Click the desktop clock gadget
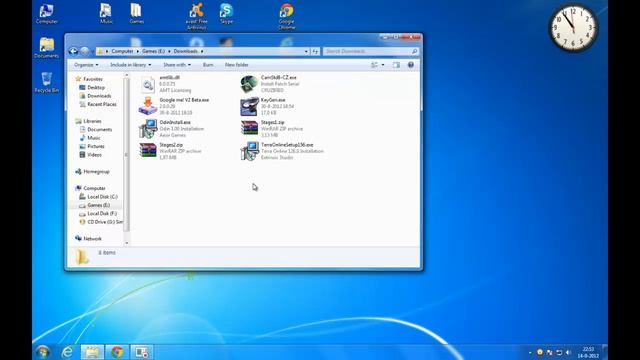The image size is (640, 360). (573, 28)
